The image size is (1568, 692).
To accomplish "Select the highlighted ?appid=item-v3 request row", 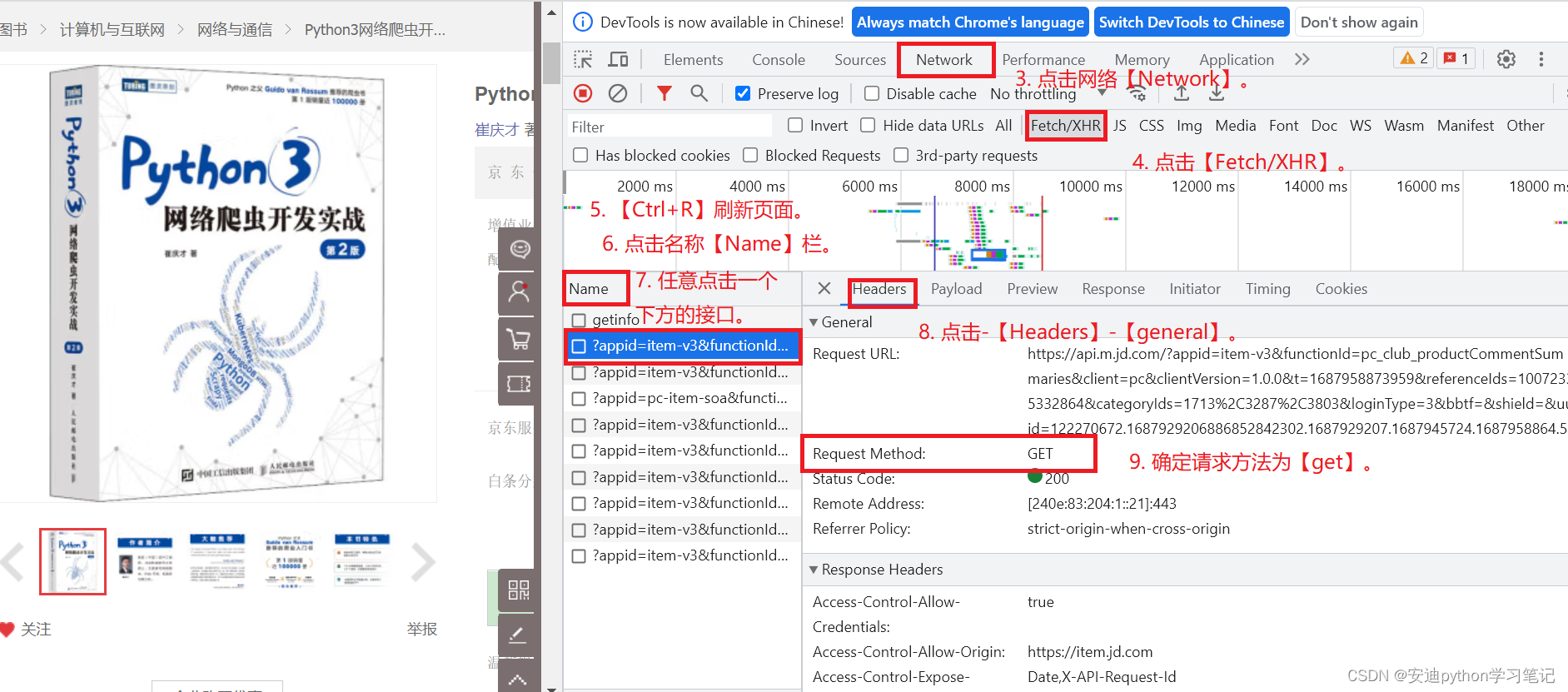I will [x=682, y=346].
